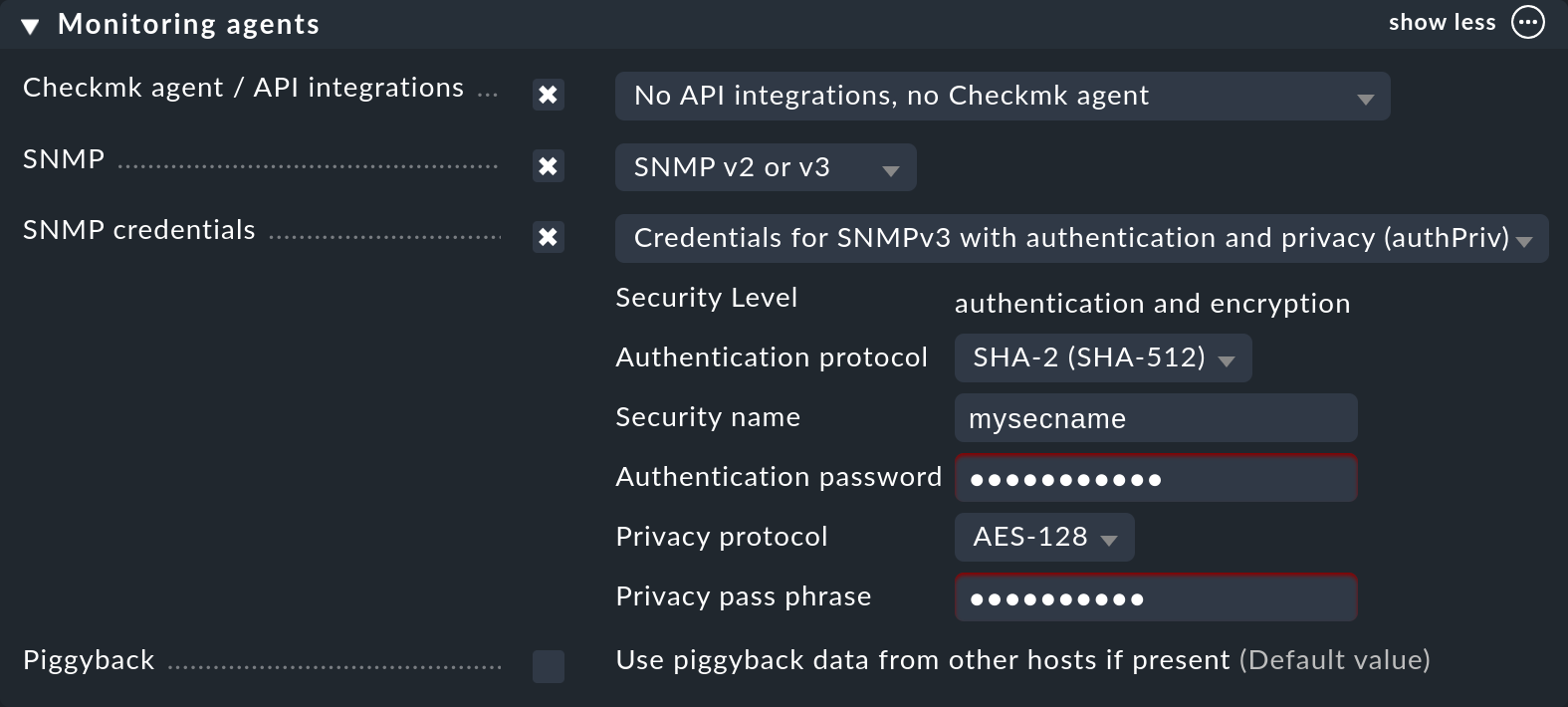Click the SNMP row label
The width and height of the screenshot is (1568, 707).
(64, 159)
